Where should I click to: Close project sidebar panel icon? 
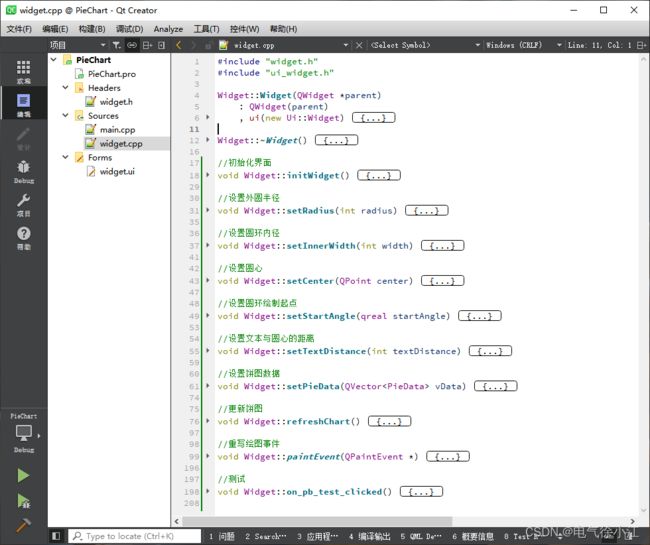point(162,45)
